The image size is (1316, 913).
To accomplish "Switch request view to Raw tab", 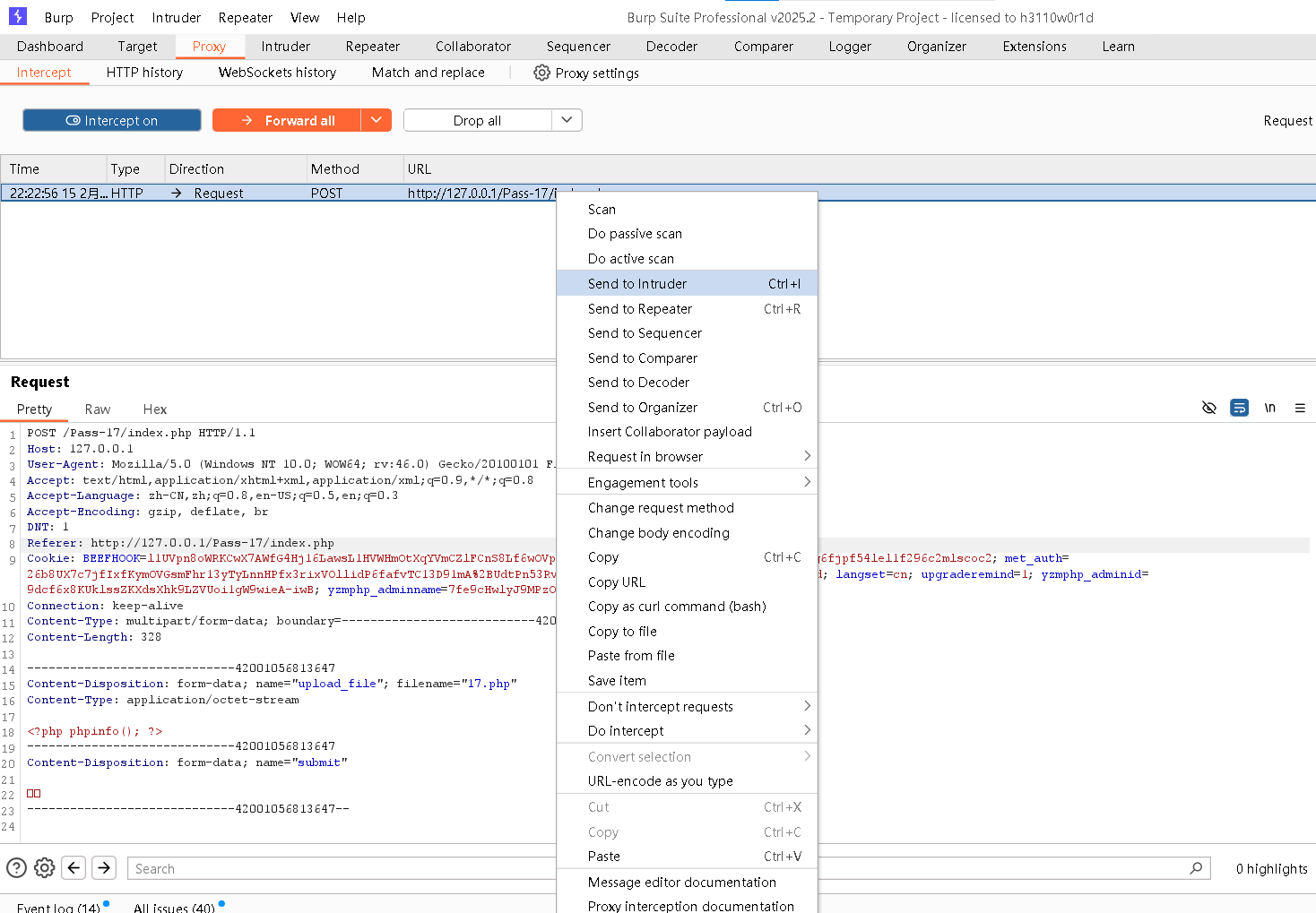I will (x=98, y=409).
